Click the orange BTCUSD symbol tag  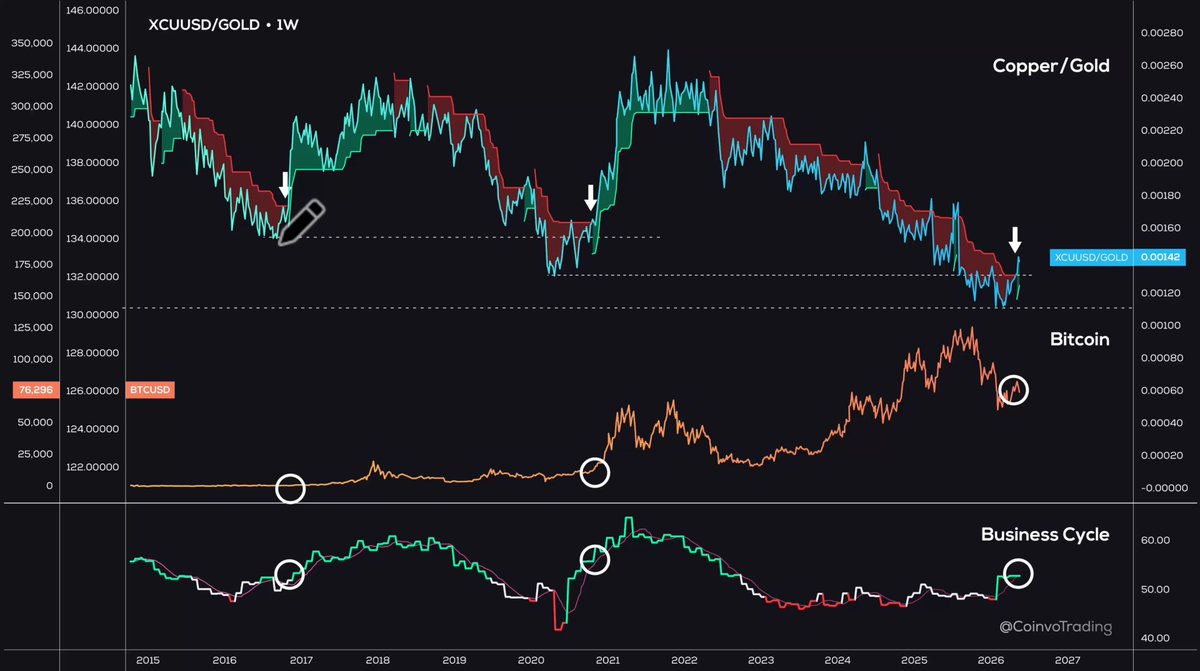coord(150,390)
